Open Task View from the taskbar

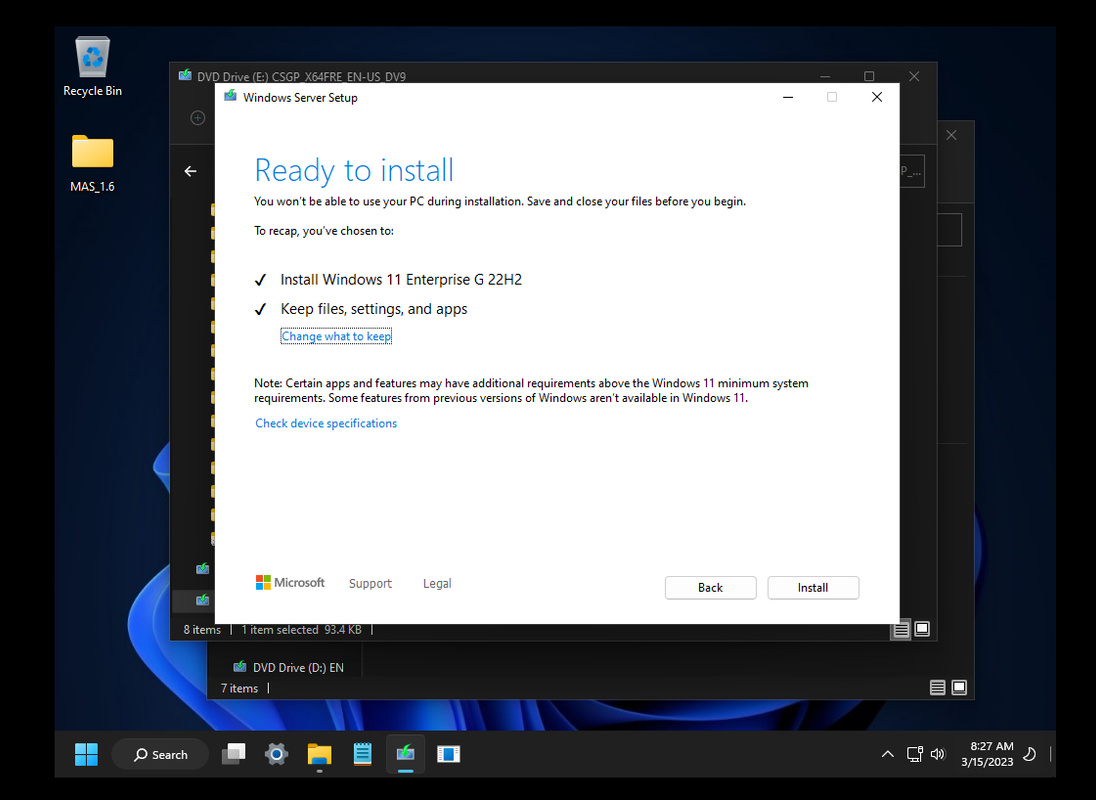tap(233, 754)
